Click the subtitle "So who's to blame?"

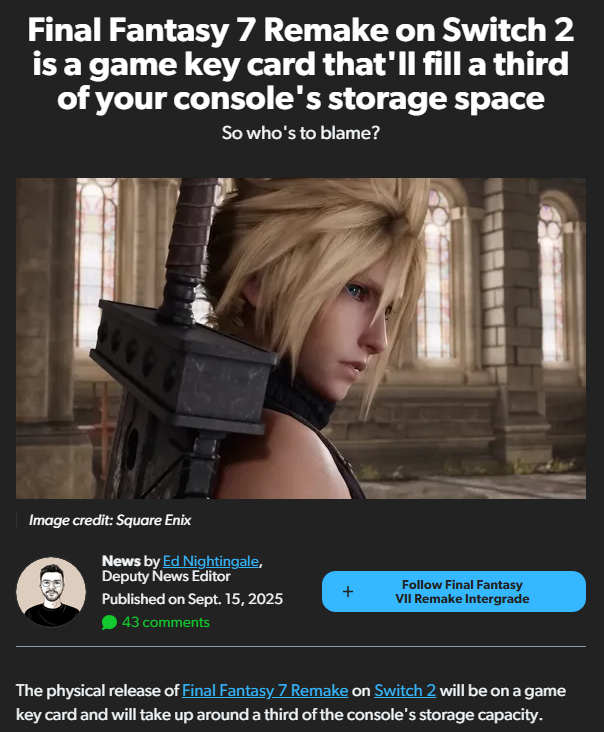pyautogui.click(x=301, y=133)
